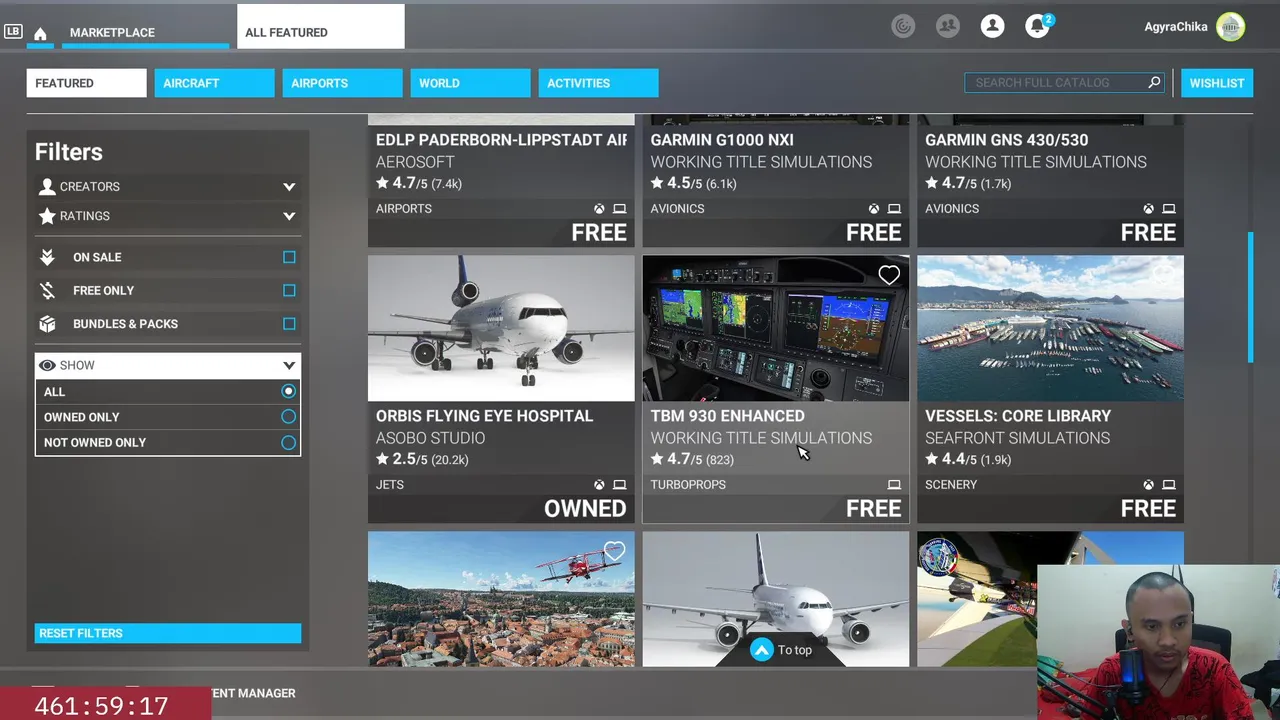Click AgyraChika username text

click(x=1176, y=27)
